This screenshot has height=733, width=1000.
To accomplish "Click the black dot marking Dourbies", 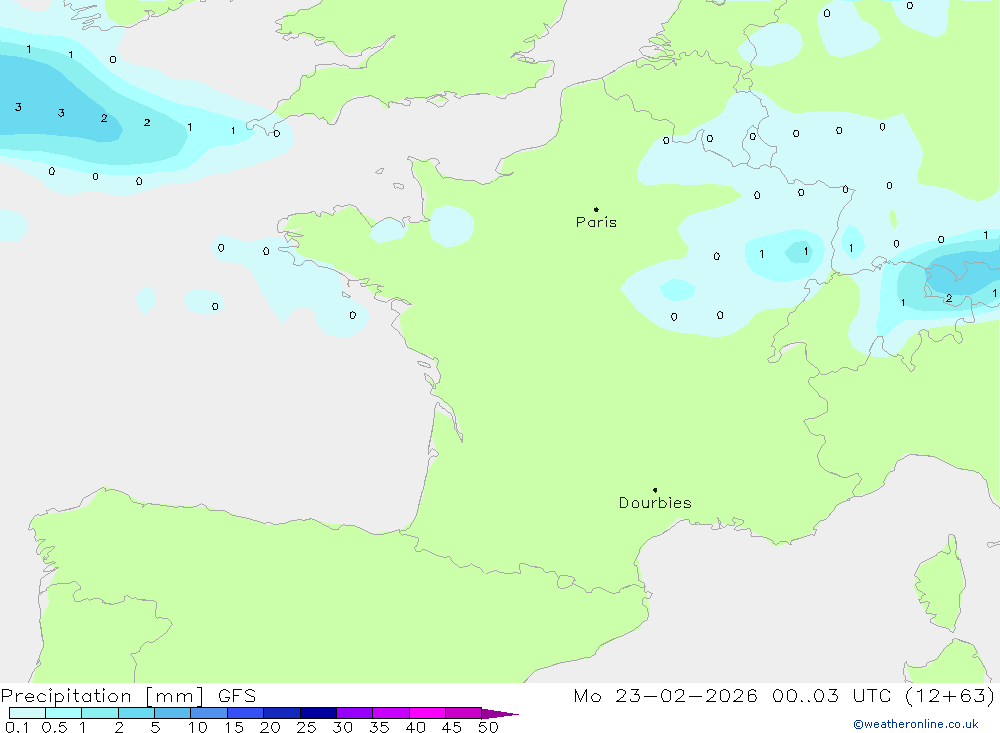I will [655, 490].
